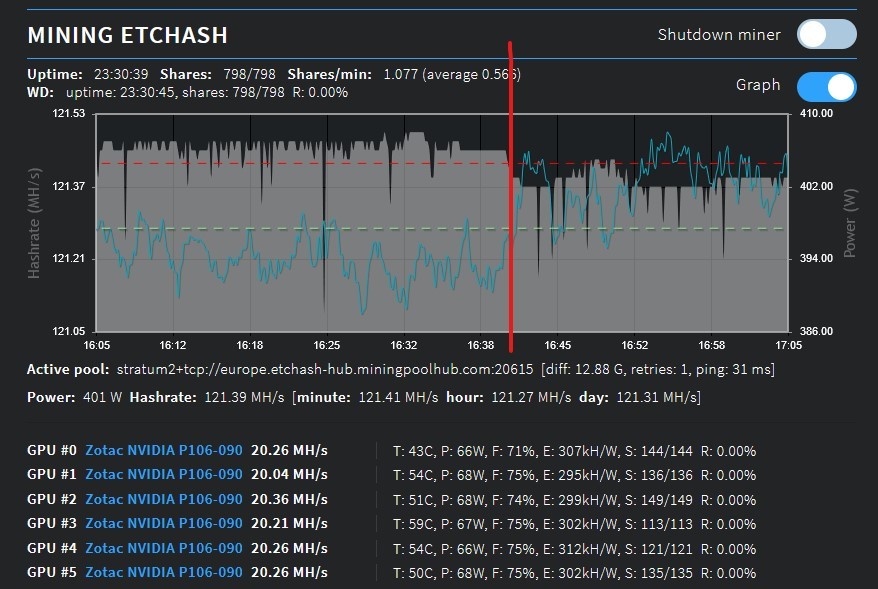This screenshot has width=878, height=589.
Task: Click the Power (W) axis label
Action: (850, 223)
